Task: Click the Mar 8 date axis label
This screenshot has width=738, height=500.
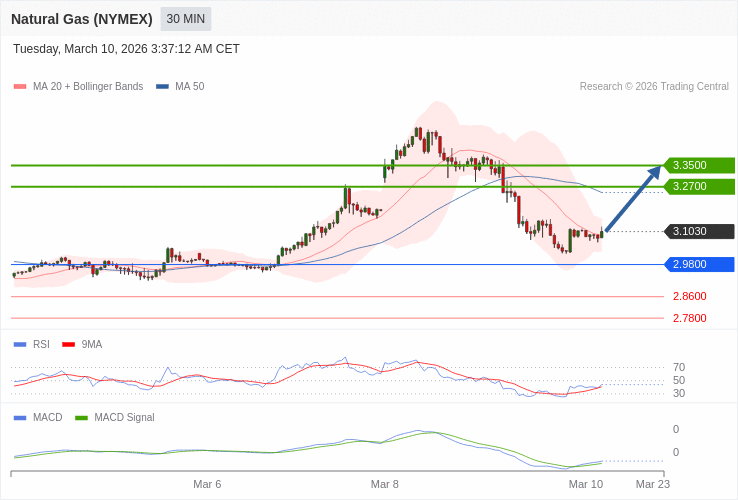Action: 385,484
